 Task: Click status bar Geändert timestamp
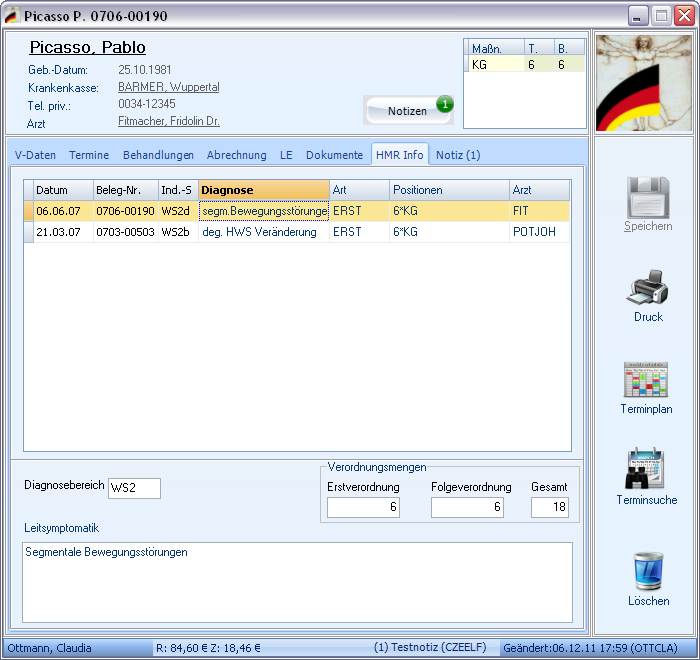point(590,648)
